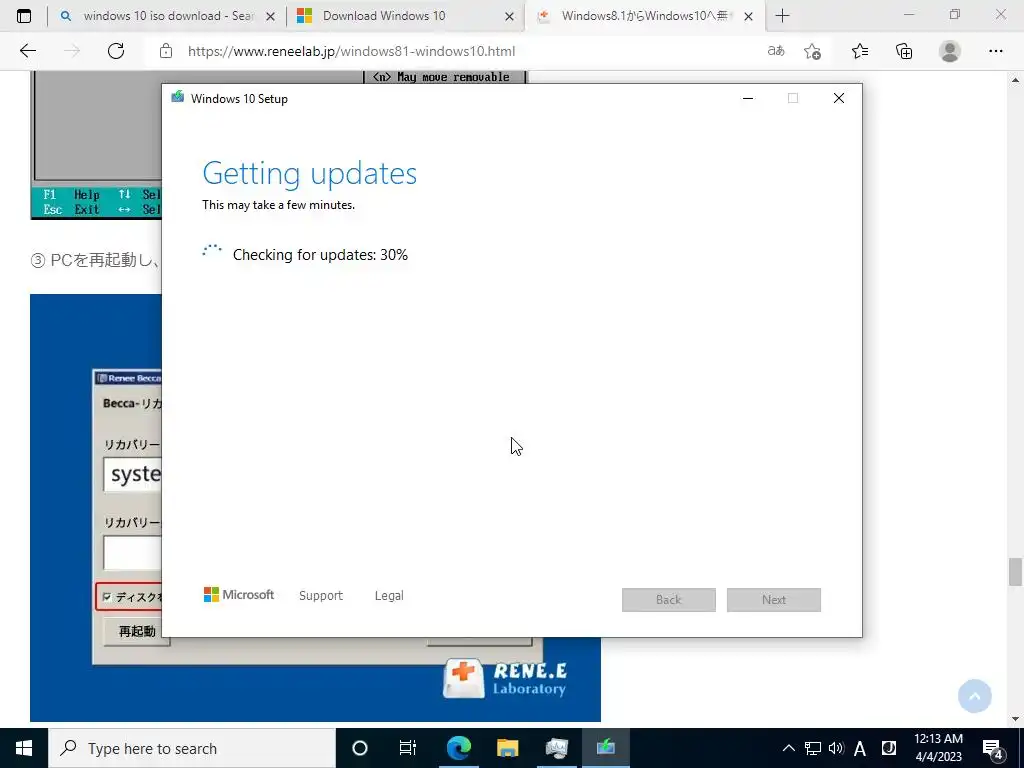The image size is (1024, 768).
Task: Click the Next button in Setup
Action: [774, 600]
